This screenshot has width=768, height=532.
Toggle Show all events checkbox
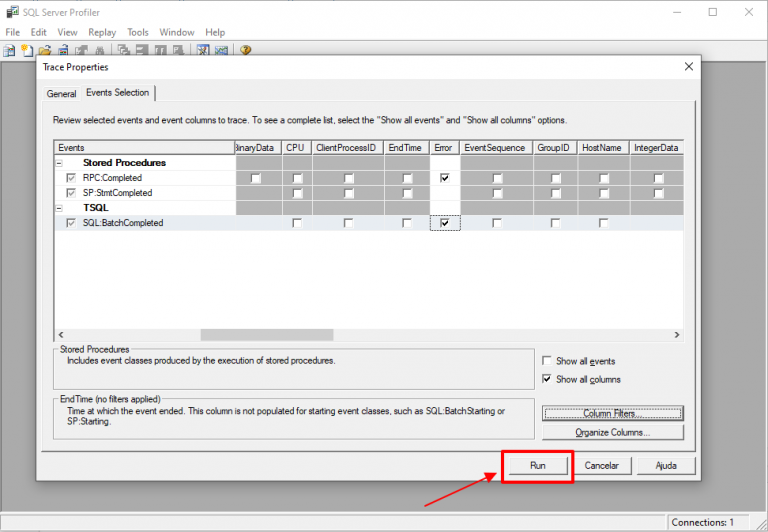[547, 361]
